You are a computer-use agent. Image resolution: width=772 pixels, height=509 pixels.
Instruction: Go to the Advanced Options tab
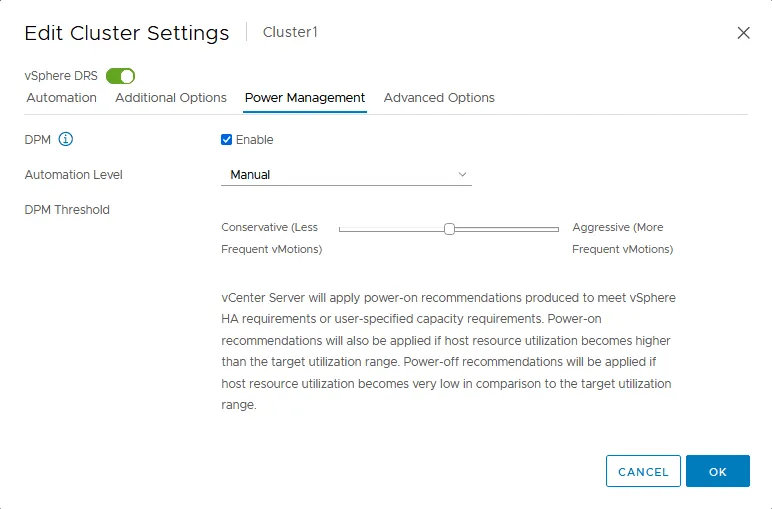point(439,98)
